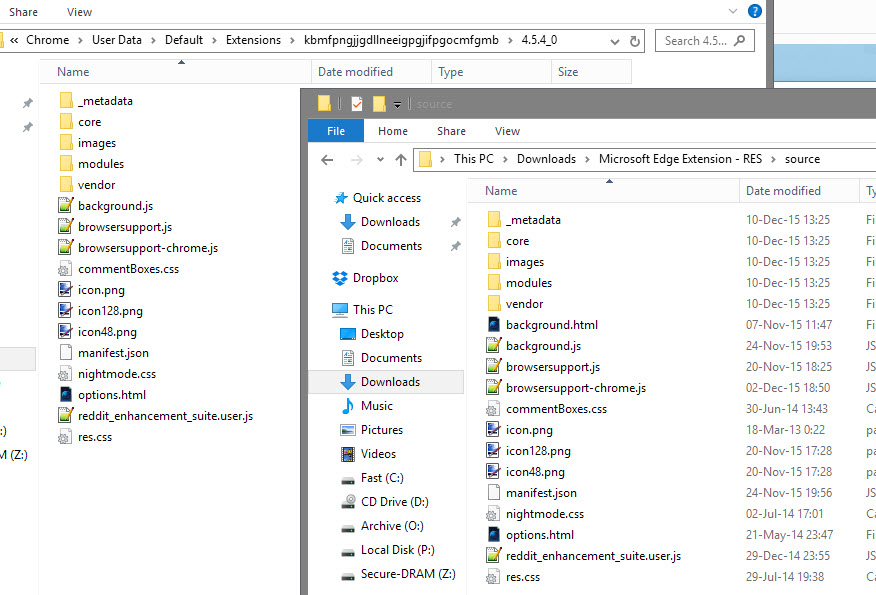Open address history dropdown in back window
876x595 pixels.
click(615, 41)
